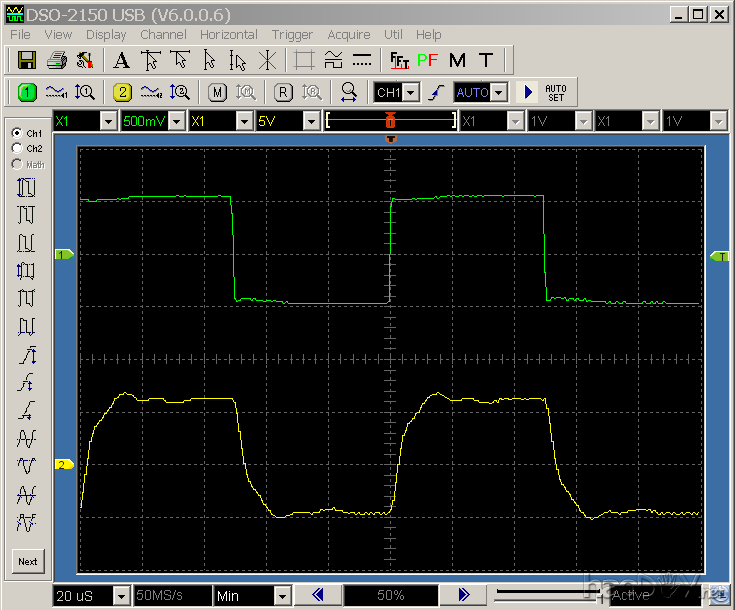Open the Acquire menu
The width and height of the screenshot is (735, 610).
349,34
